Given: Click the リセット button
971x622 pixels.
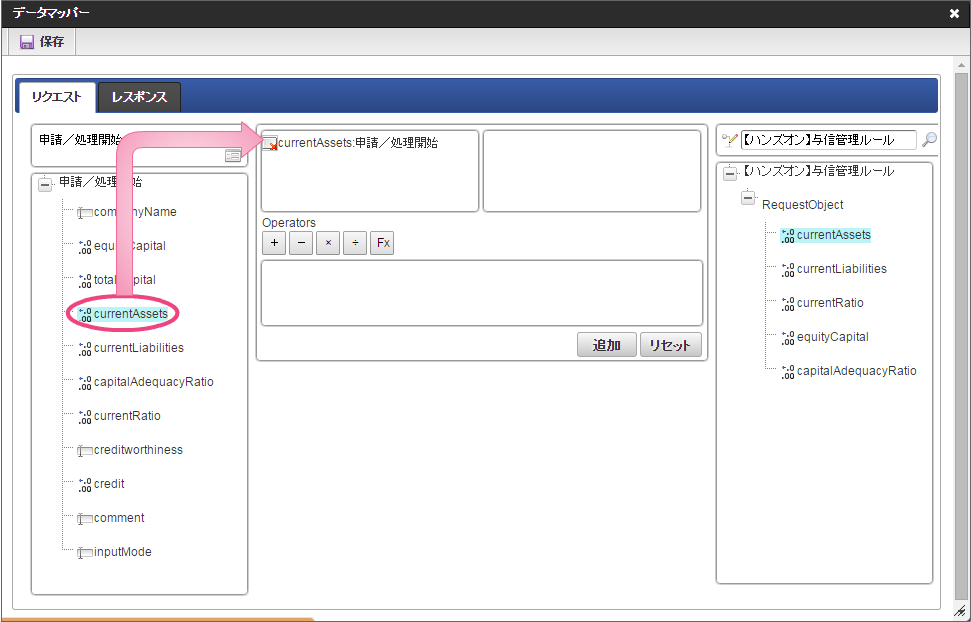Looking at the screenshot, I should click(671, 345).
